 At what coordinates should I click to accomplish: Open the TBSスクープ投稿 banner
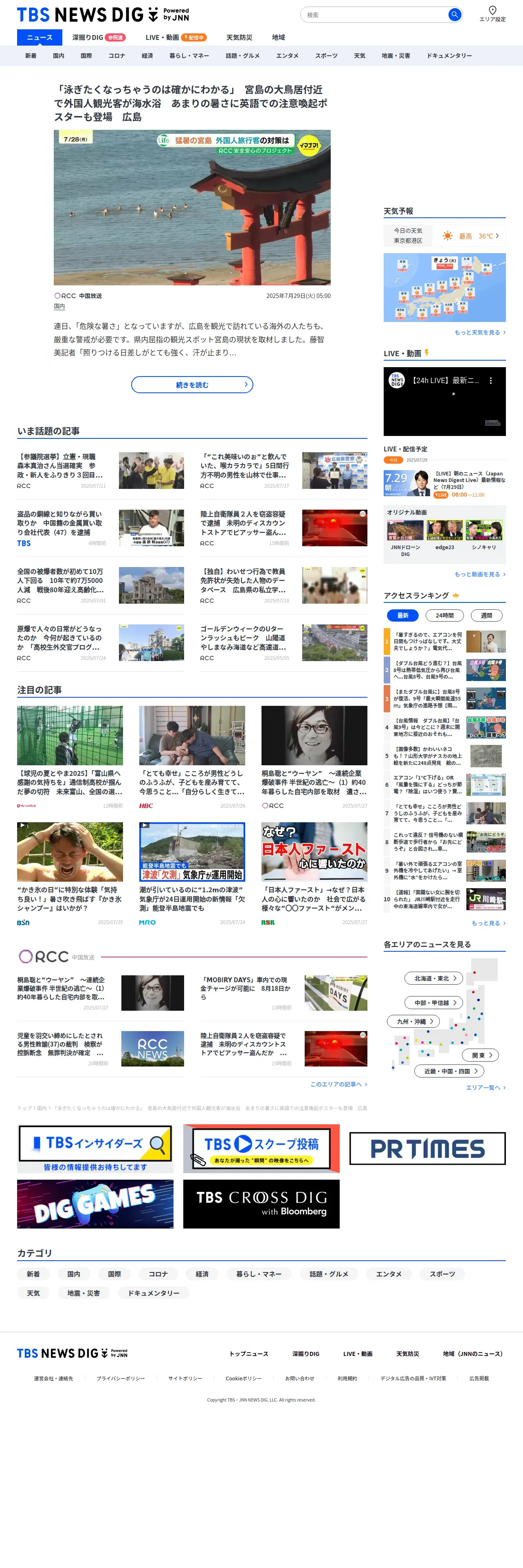(x=261, y=1148)
